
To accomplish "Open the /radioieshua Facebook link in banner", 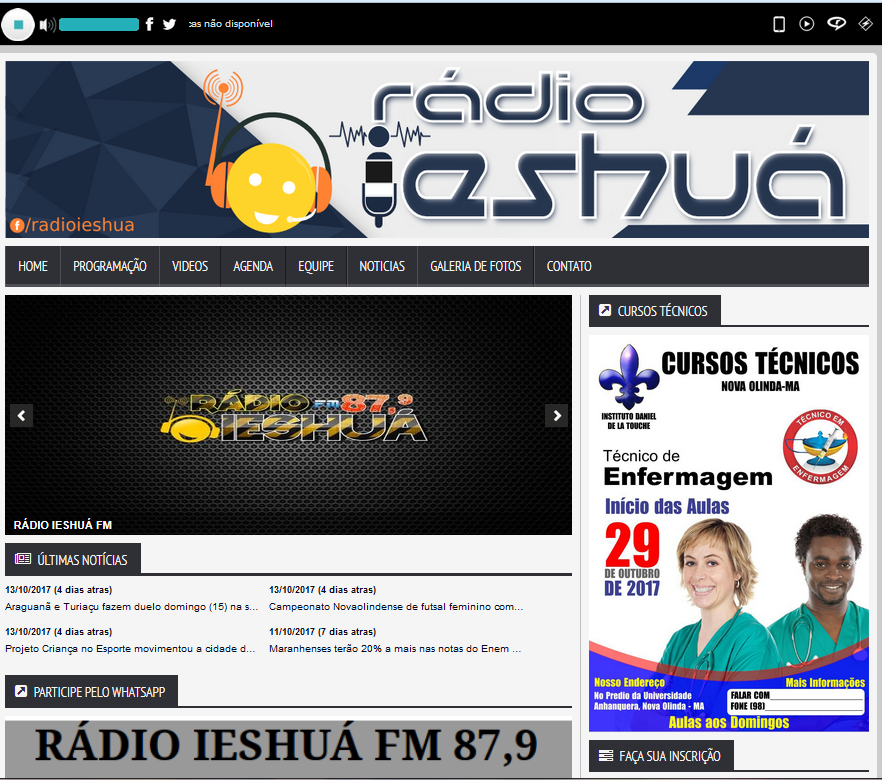I will coord(72,225).
